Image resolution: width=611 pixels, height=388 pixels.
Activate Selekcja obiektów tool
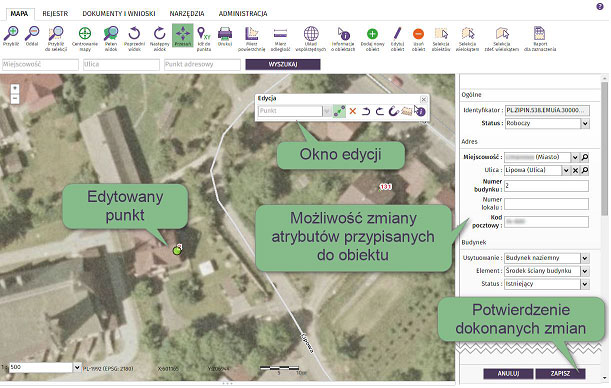coord(441,39)
